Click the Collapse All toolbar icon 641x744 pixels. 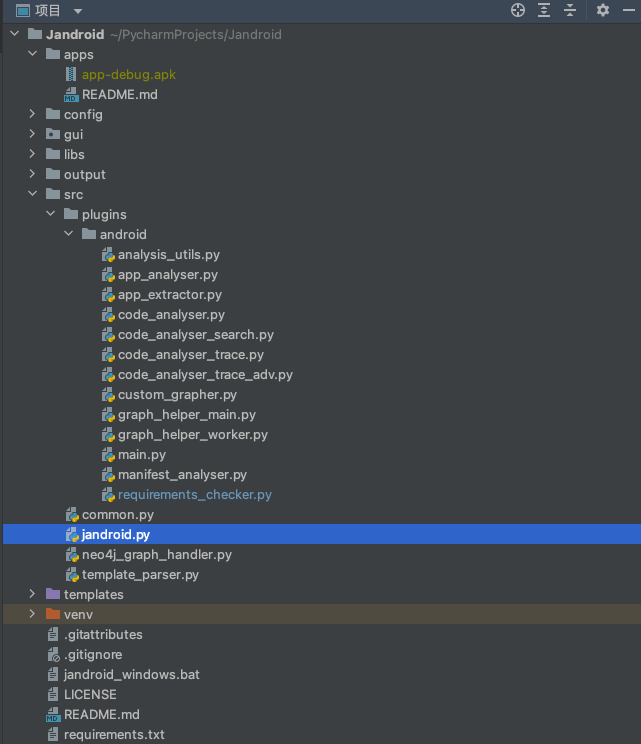[570, 10]
